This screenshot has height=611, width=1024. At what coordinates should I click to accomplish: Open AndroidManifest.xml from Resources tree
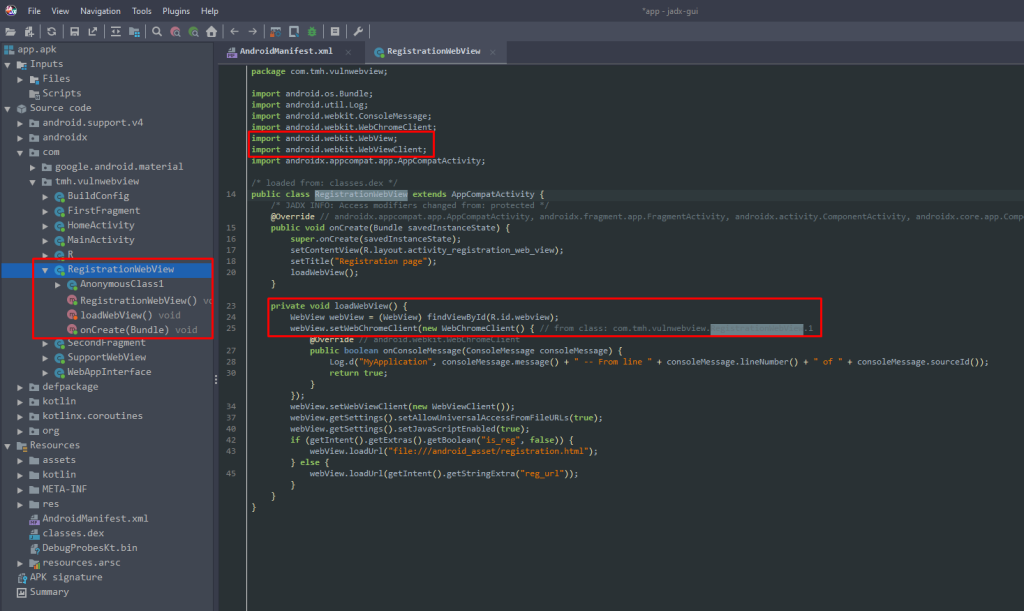95,518
